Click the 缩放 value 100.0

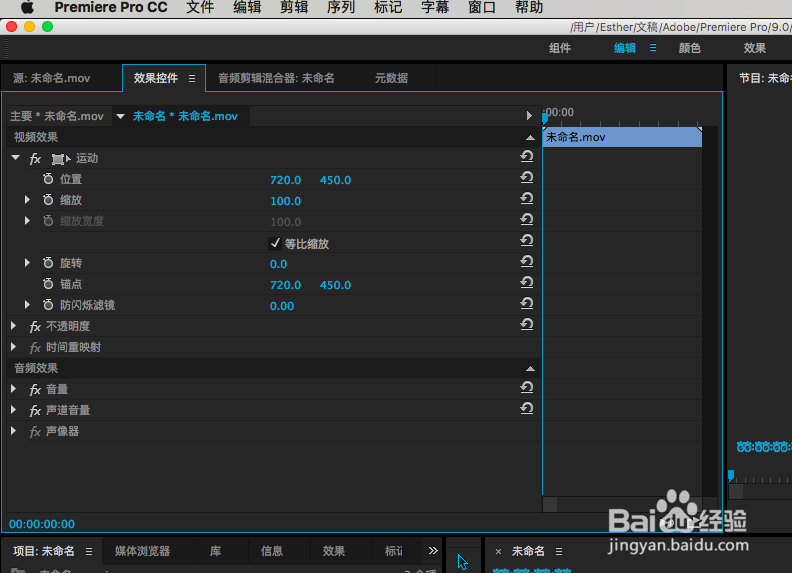click(x=285, y=201)
